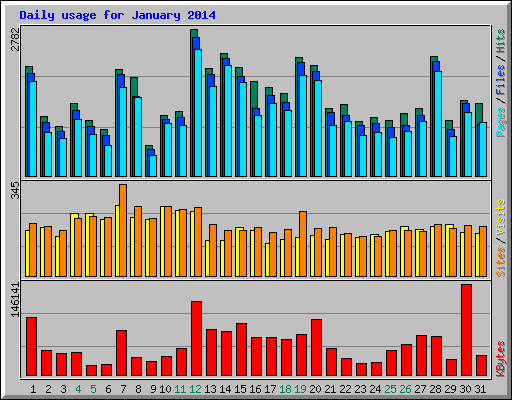
Task: Click day label 17 on the x-axis
Action: point(270,389)
